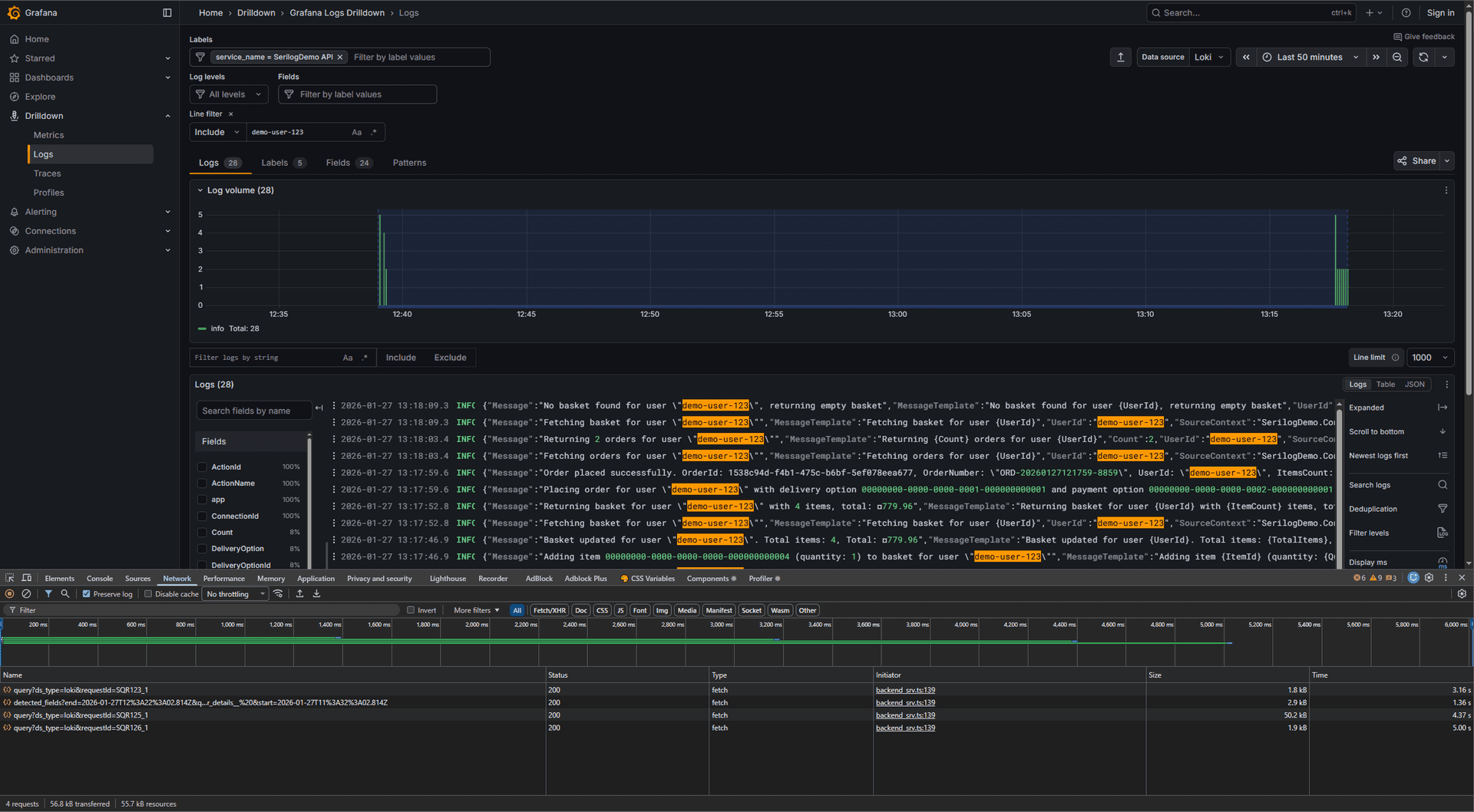Open Deduplication options in logs panel

(1373, 508)
